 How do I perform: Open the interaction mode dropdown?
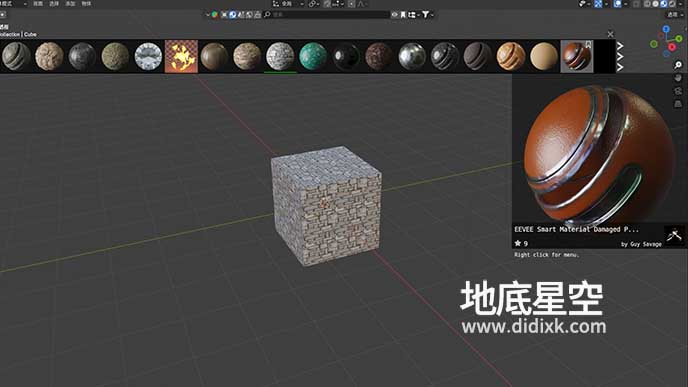13,4
